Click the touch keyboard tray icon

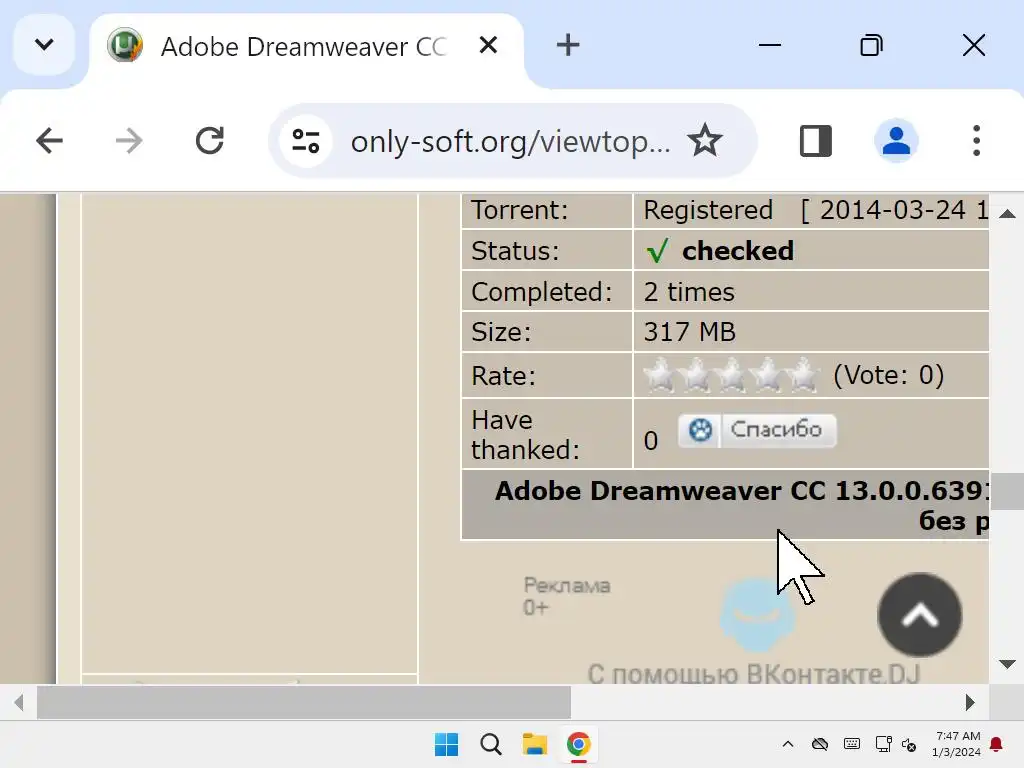click(x=852, y=744)
